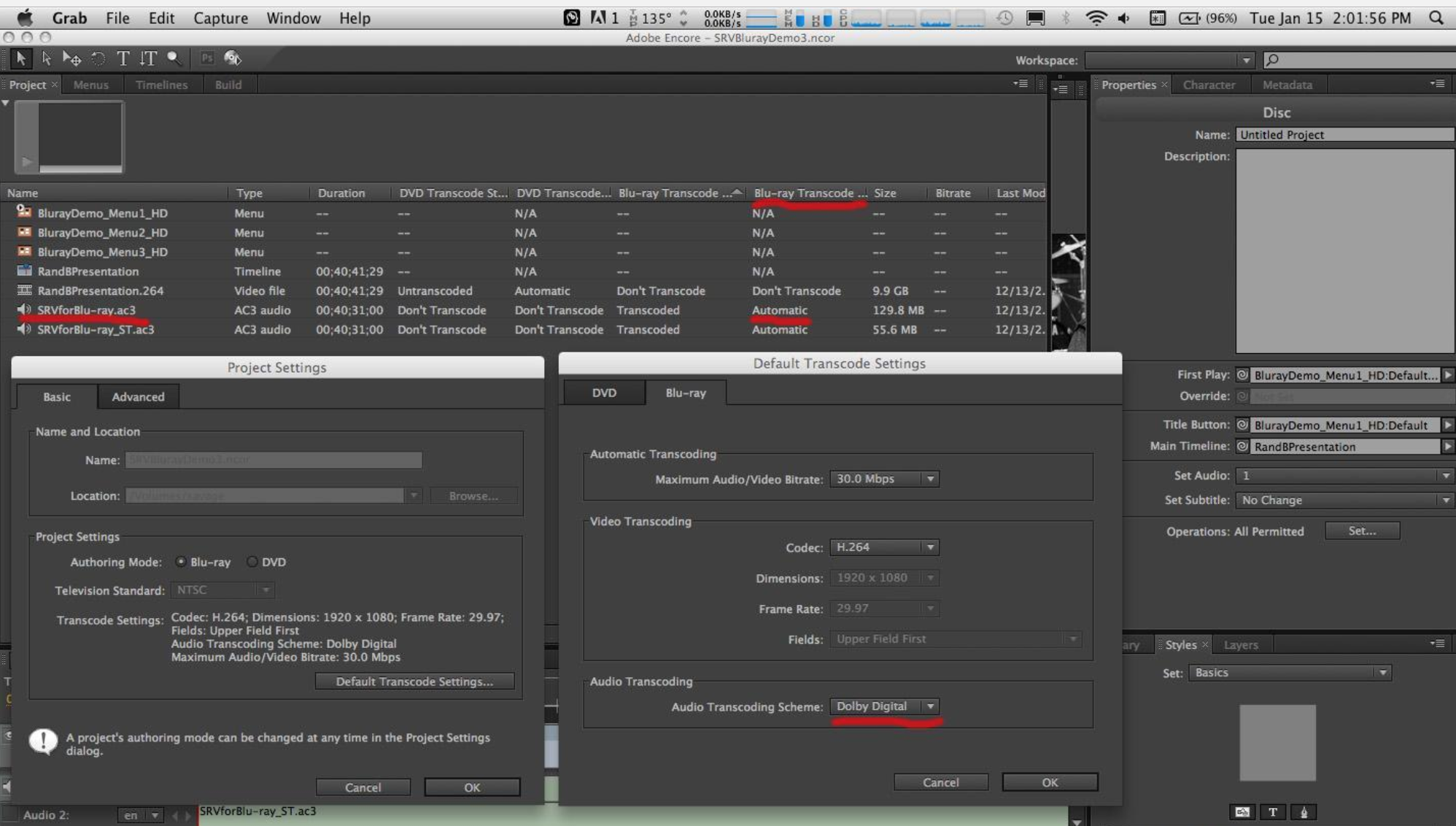Click the Preview disc icon
This screenshot has width=1456, height=826.
(233, 58)
